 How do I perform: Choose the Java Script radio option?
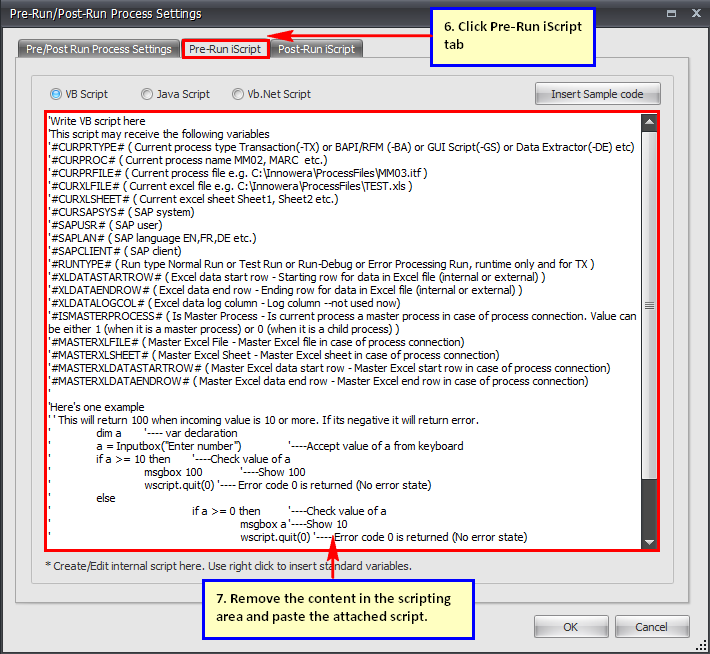147,94
